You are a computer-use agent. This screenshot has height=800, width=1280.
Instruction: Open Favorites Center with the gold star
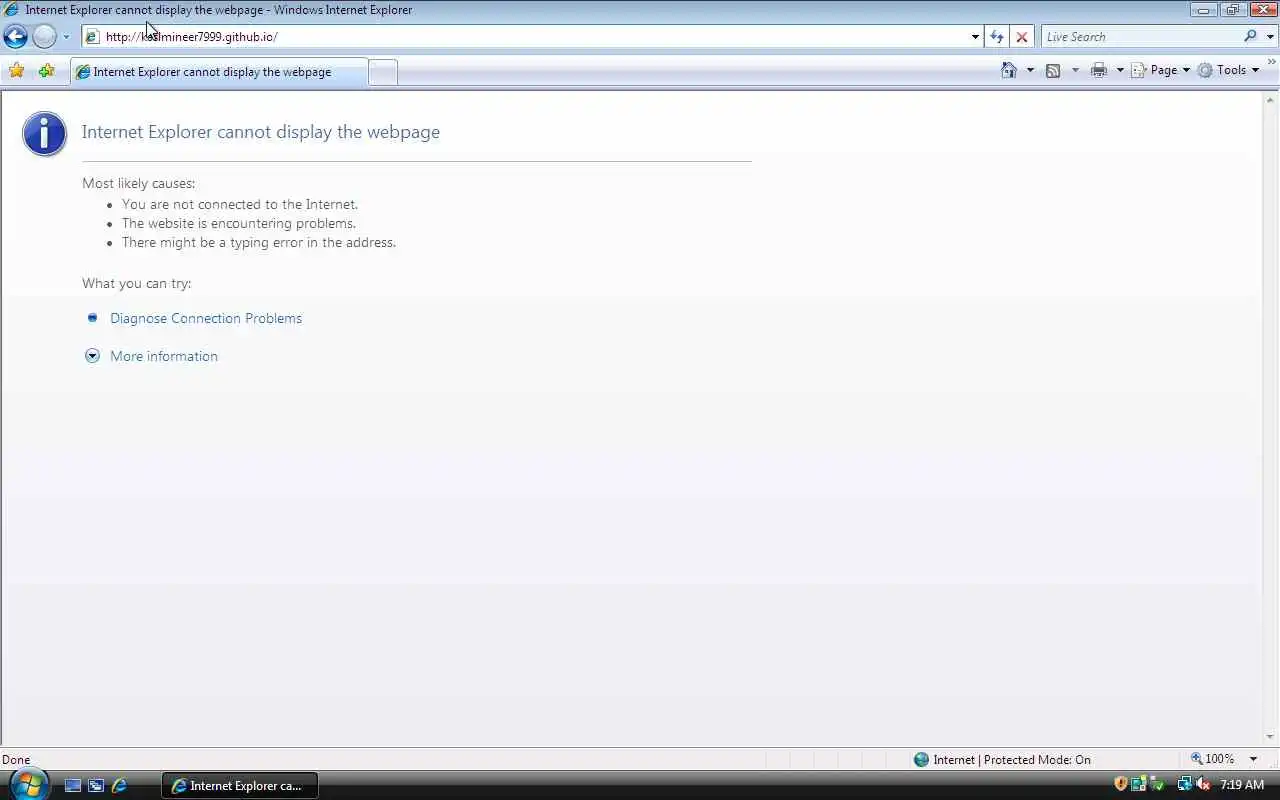[17, 71]
